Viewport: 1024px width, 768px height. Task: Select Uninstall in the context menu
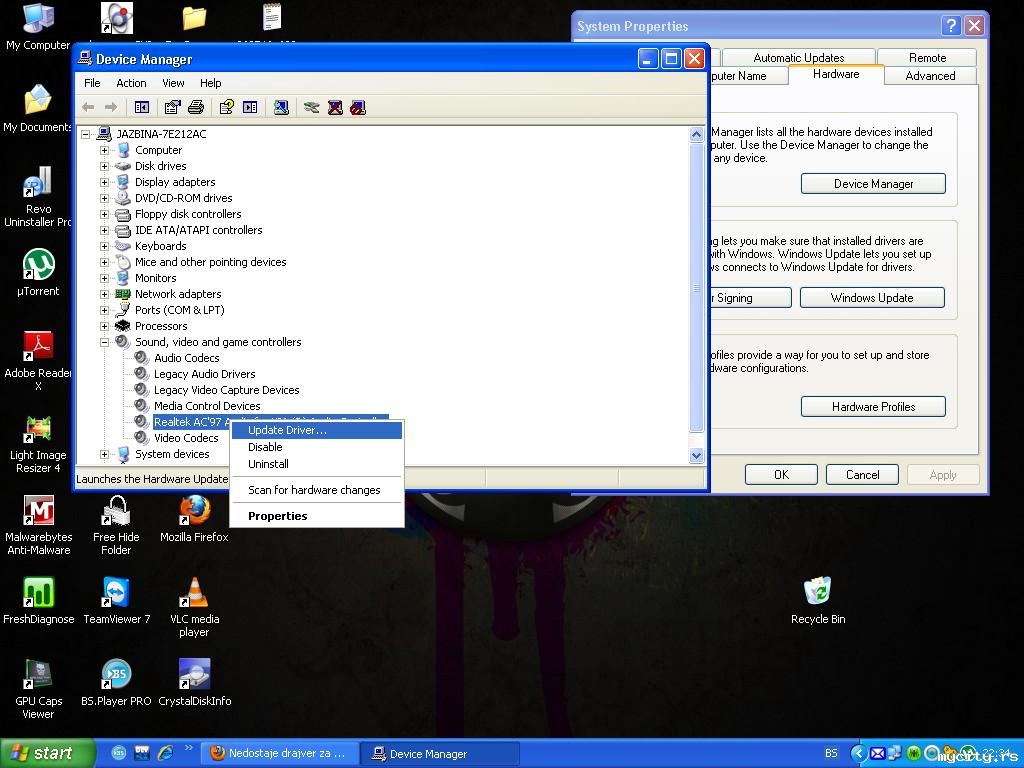(x=268, y=464)
